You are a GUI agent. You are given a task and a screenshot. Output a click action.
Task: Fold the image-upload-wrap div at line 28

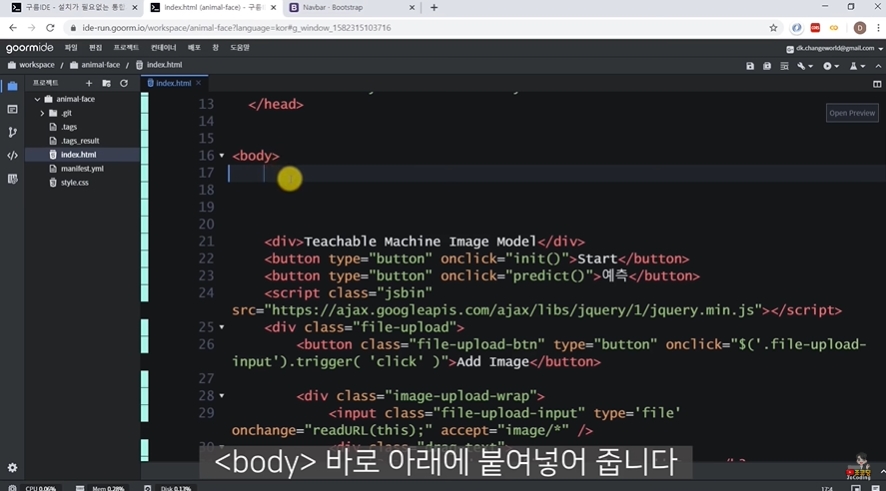click(222, 396)
